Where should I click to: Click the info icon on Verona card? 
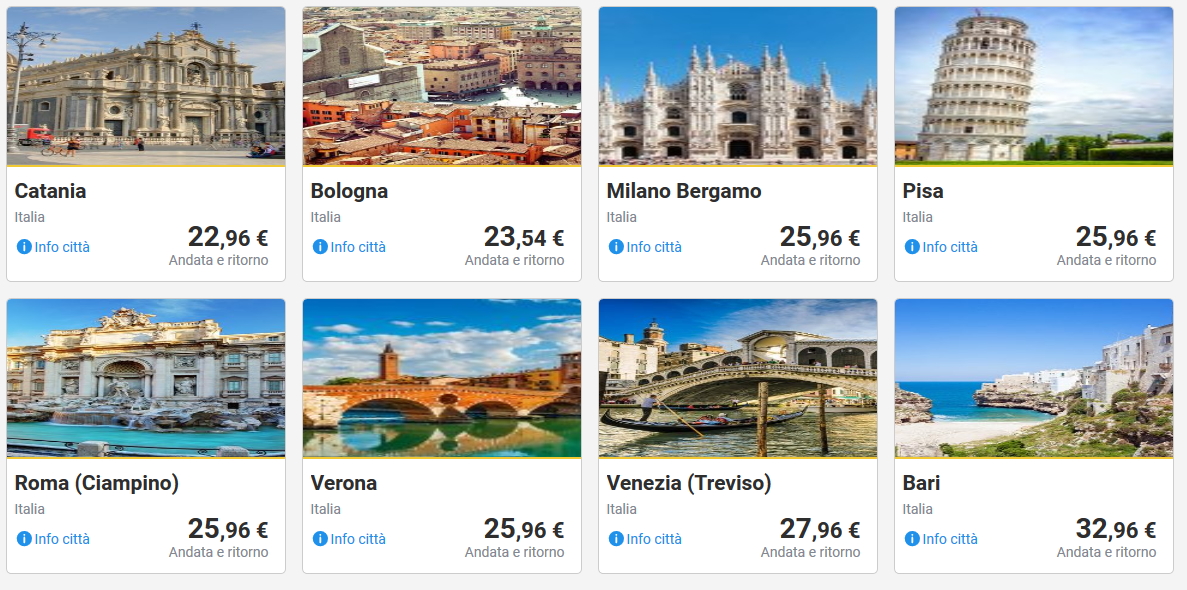(320, 539)
